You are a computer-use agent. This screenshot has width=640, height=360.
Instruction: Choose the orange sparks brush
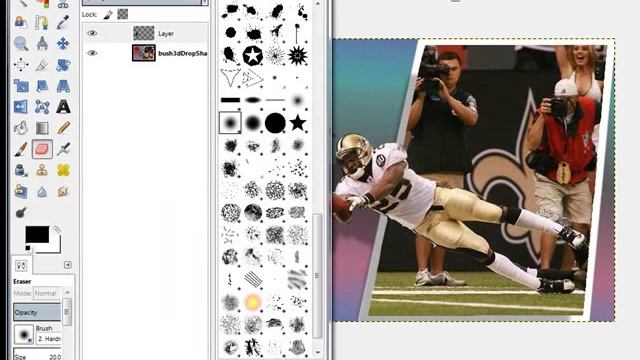tap(253, 302)
